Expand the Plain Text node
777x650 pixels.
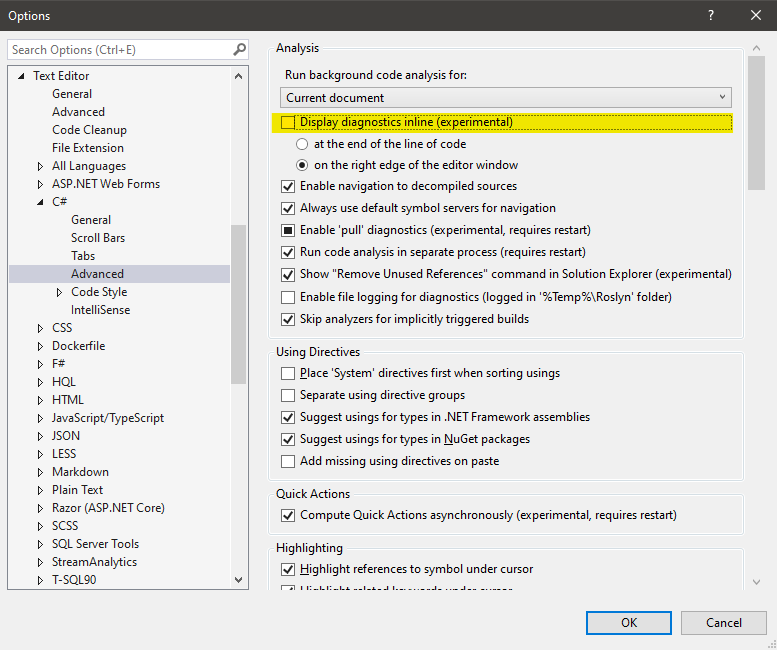click(x=40, y=490)
